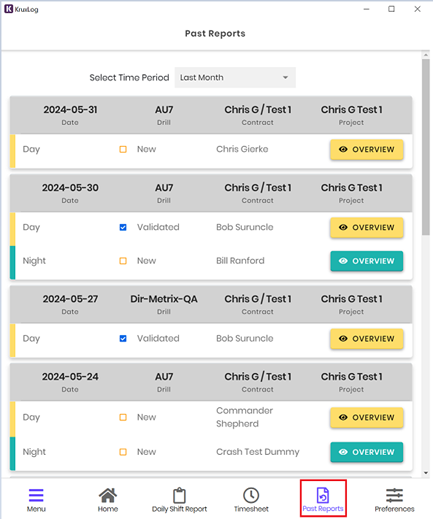Toggle Validated checkbox for 2024-05-30 Day shift
The height and width of the screenshot is (519, 433).
(x=123, y=227)
